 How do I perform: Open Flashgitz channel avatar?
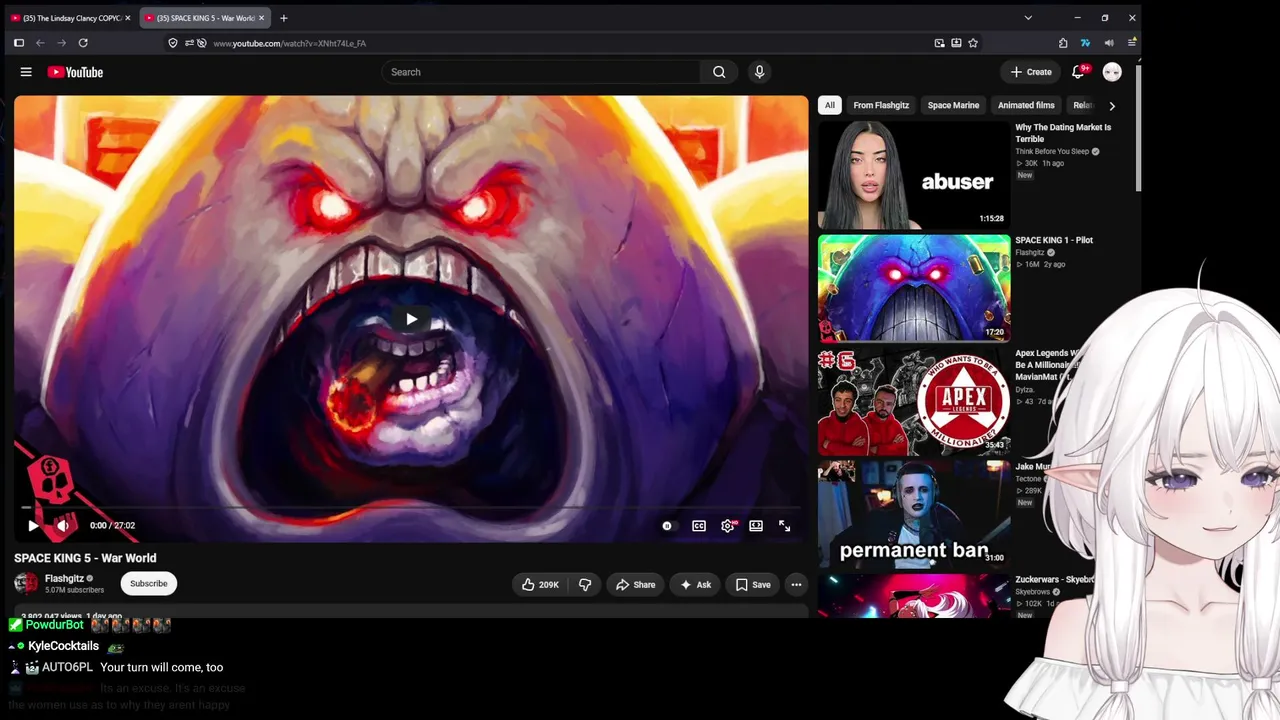click(x=26, y=583)
